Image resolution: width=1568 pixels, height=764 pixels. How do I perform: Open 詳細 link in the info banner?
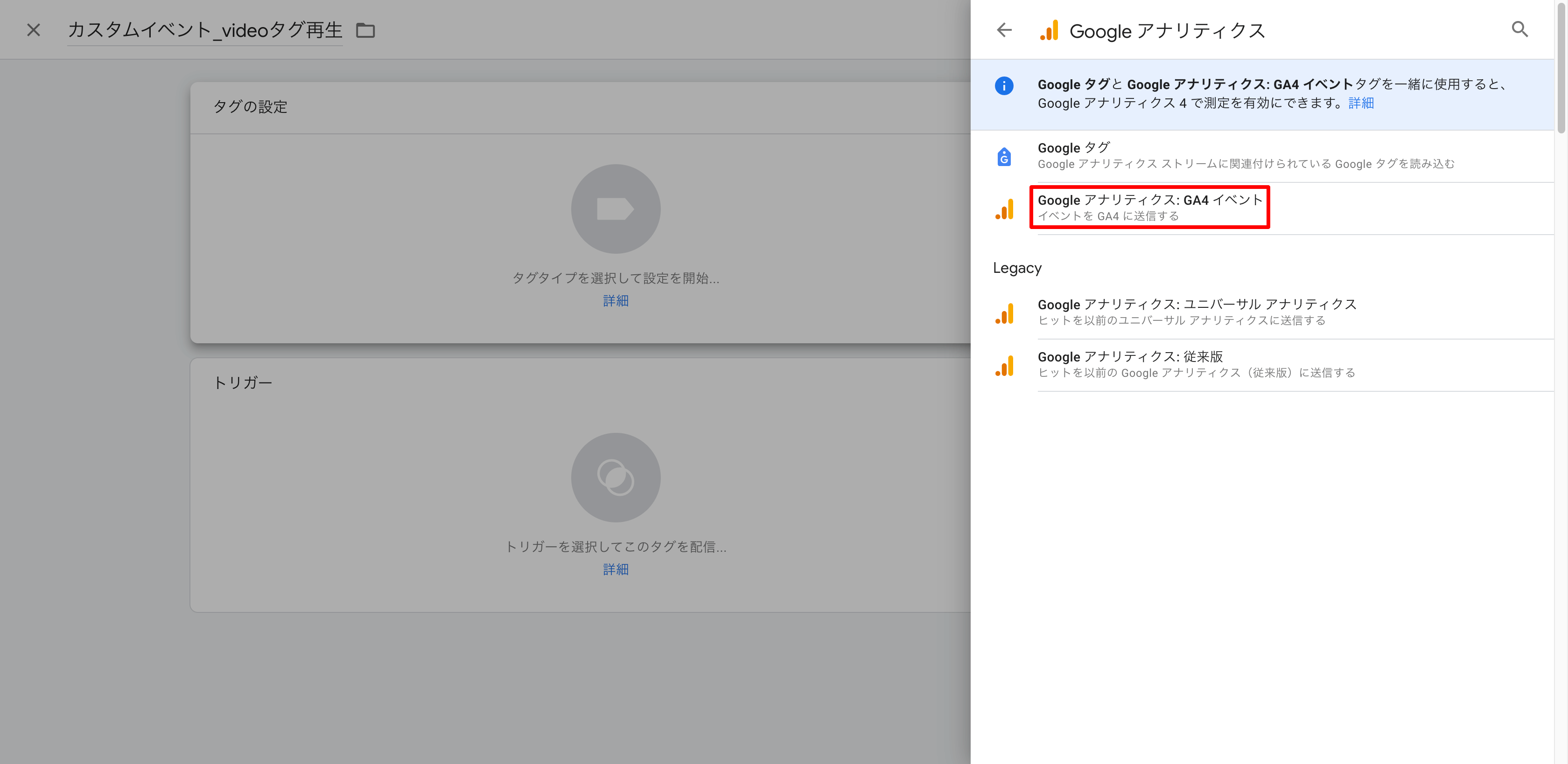1361,104
